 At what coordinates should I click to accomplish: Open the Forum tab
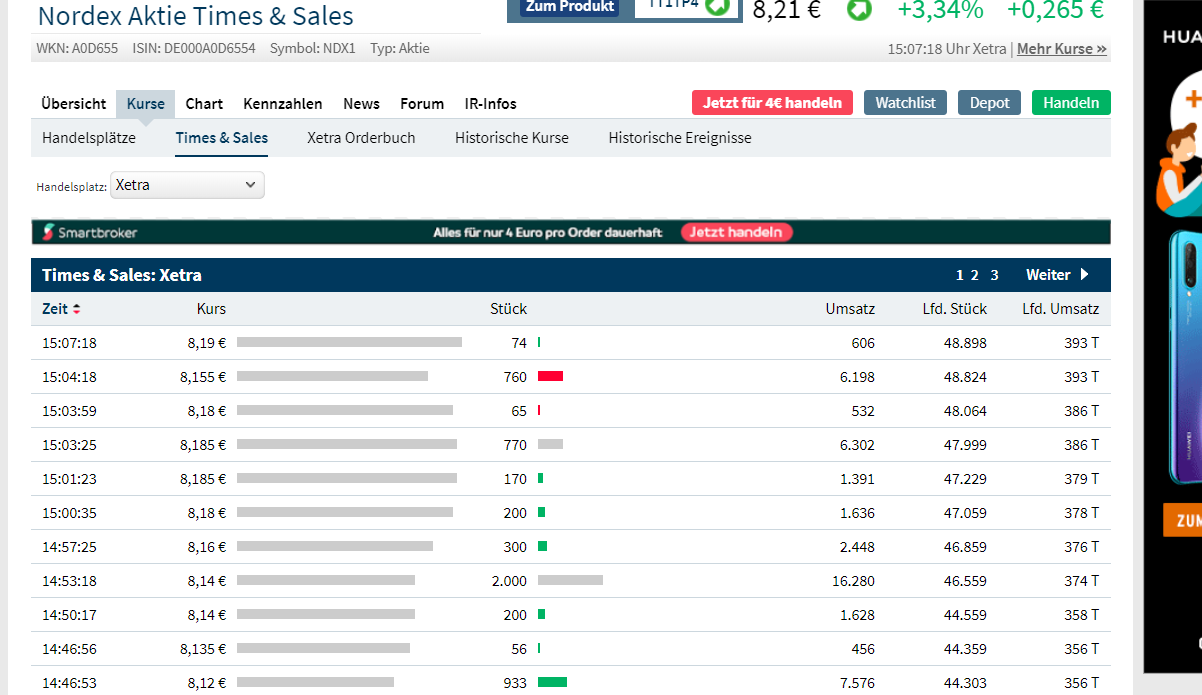click(422, 104)
